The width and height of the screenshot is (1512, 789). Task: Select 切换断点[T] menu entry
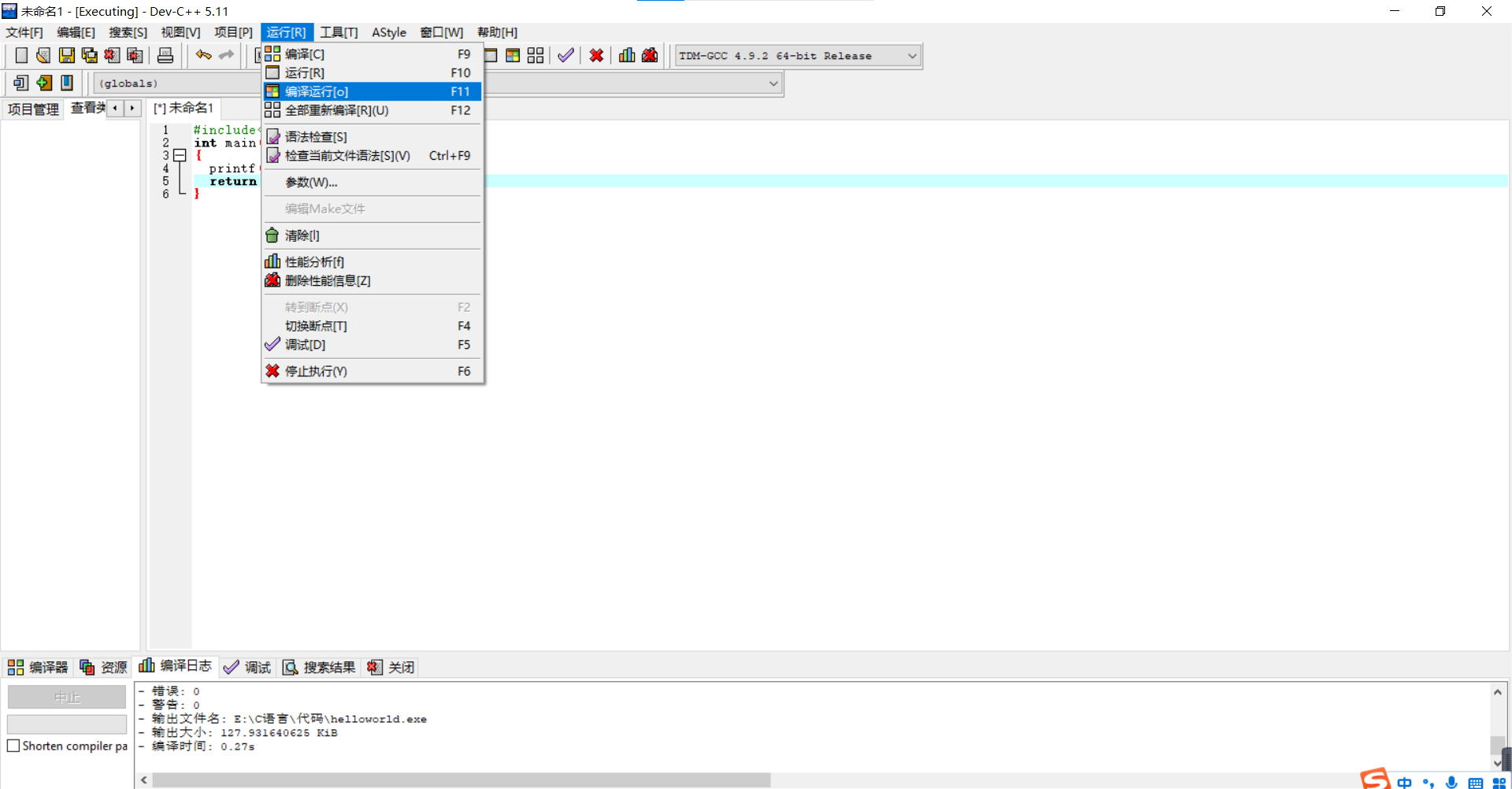pyautogui.click(x=372, y=326)
